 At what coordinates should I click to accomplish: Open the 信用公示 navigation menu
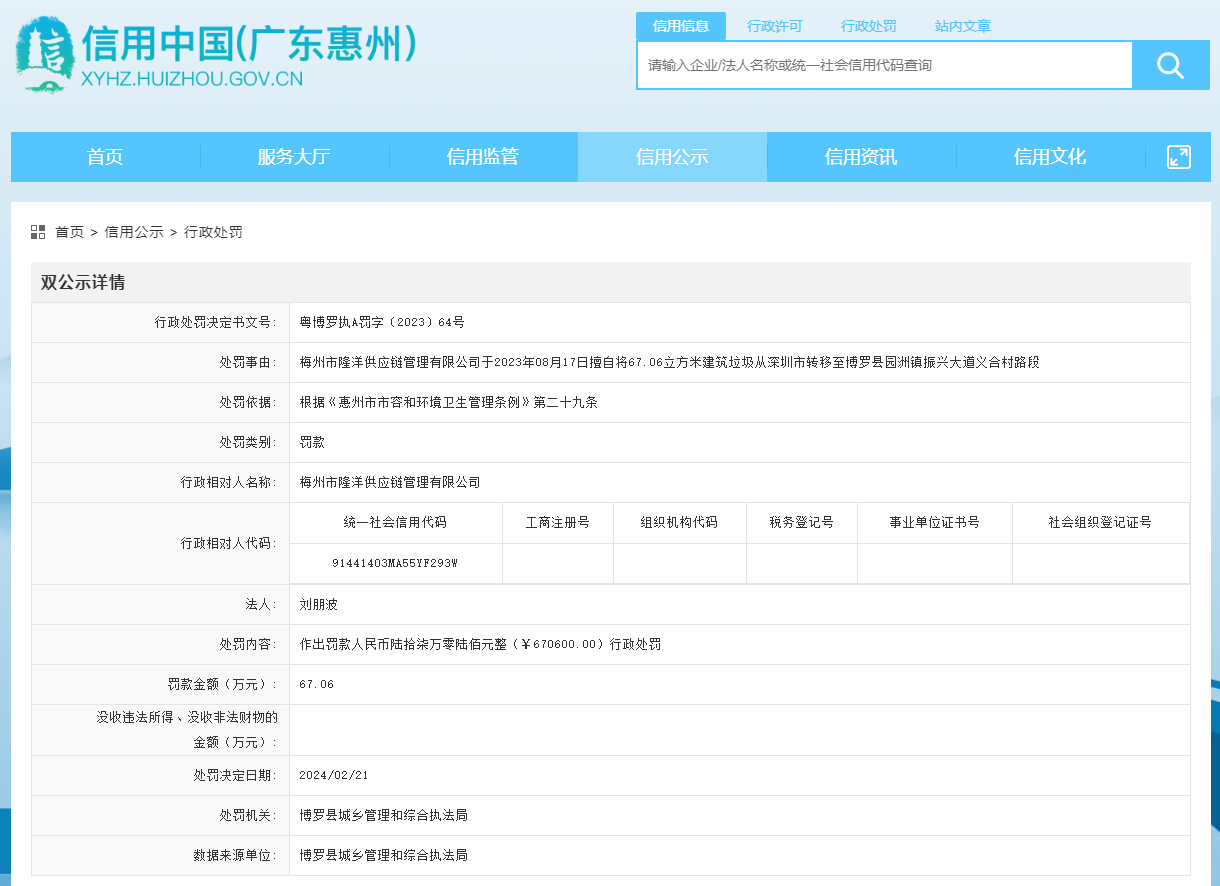(x=672, y=157)
